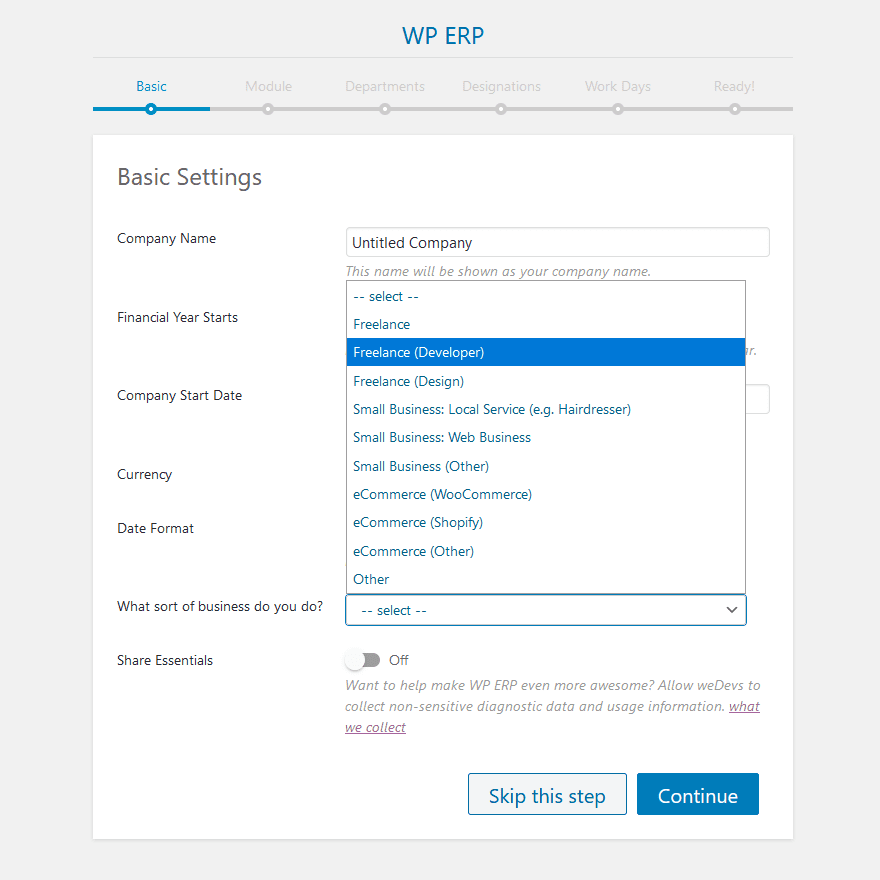Click the Ready! step progress circle
The width and height of the screenshot is (880, 880).
click(734, 108)
